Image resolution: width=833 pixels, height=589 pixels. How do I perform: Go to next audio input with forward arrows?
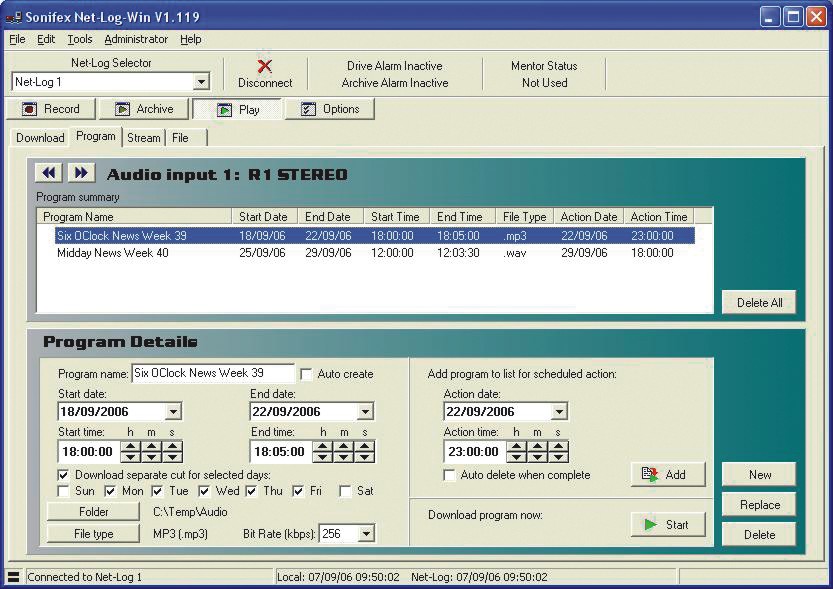(x=81, y=173)
